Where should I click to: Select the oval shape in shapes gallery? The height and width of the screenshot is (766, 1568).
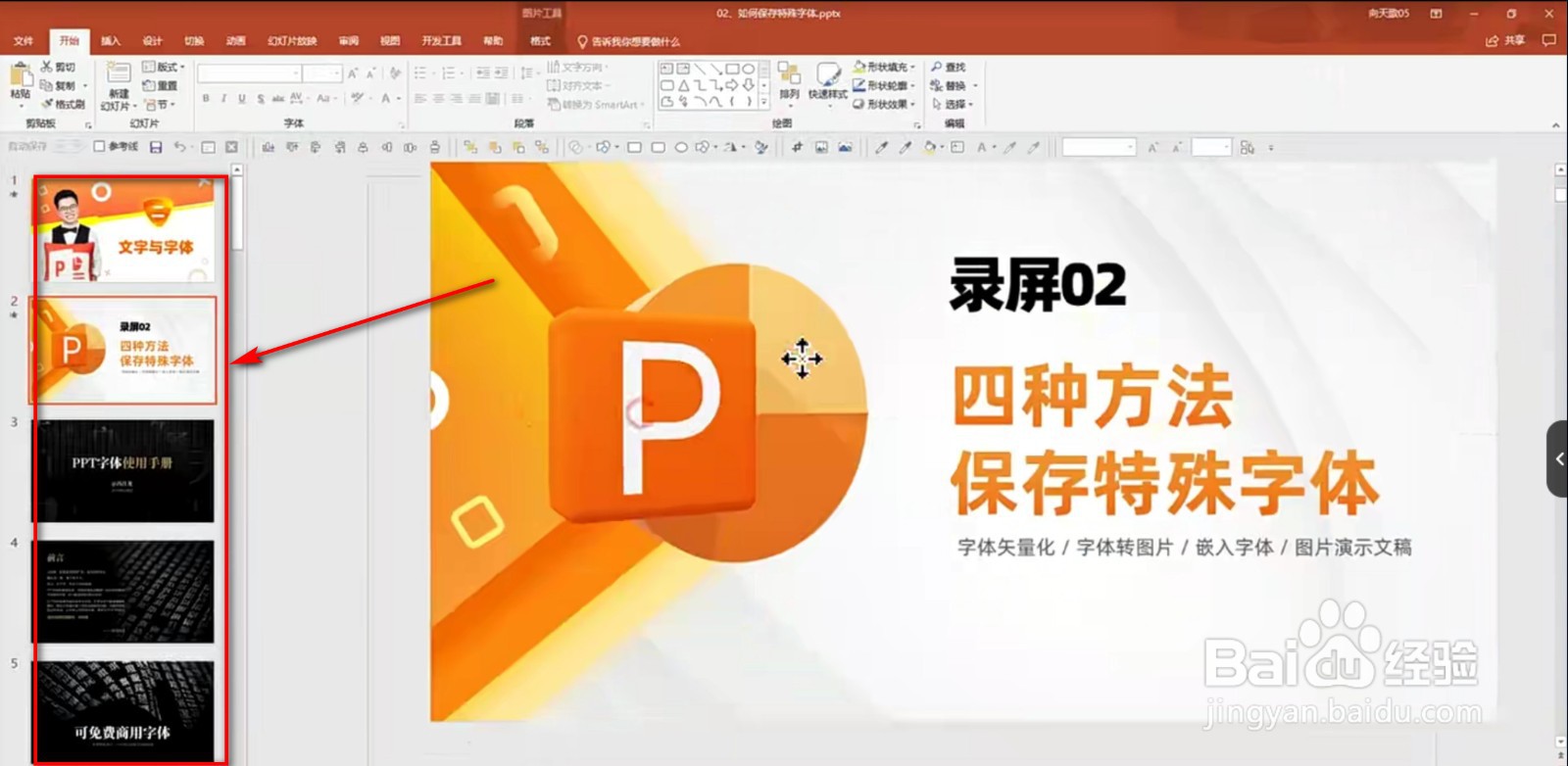coord(749,70)
